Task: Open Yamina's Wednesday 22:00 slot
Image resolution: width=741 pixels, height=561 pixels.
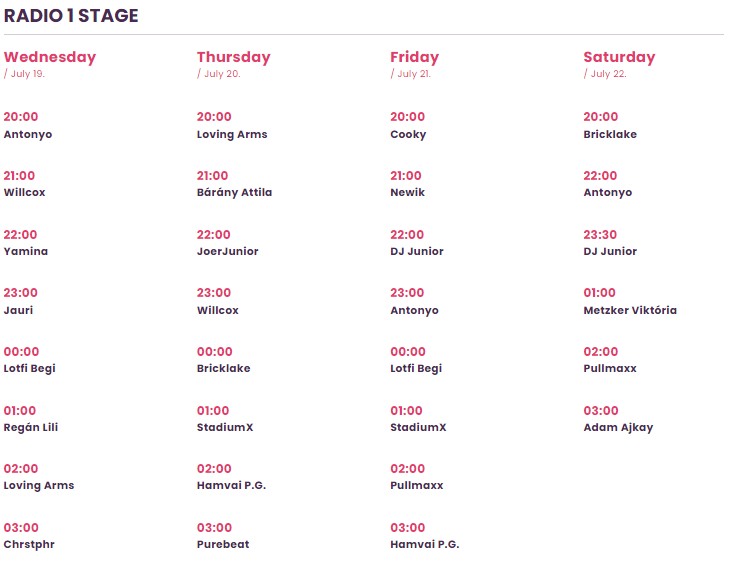Action: point(26,251)
